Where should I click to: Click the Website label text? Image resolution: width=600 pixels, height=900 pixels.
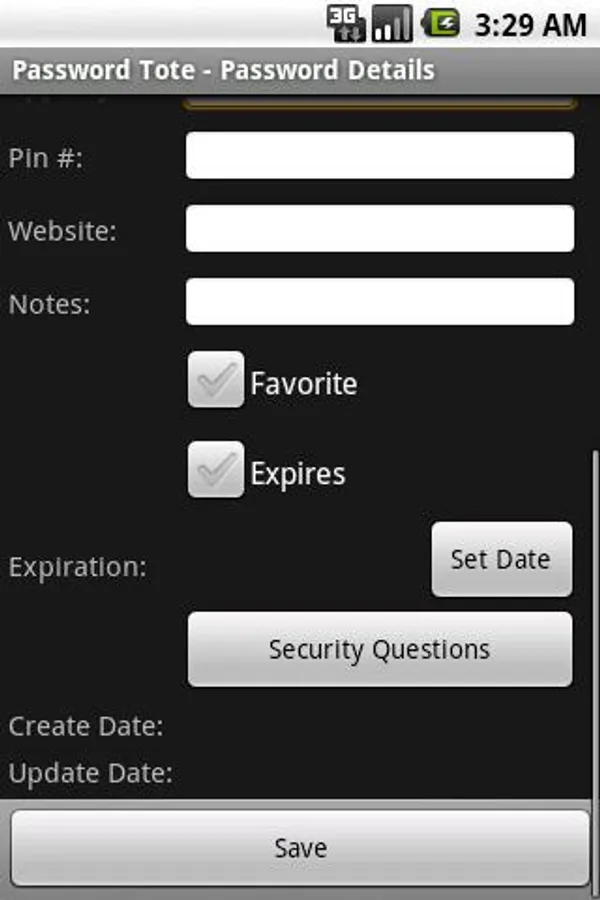tap(63, 231)
